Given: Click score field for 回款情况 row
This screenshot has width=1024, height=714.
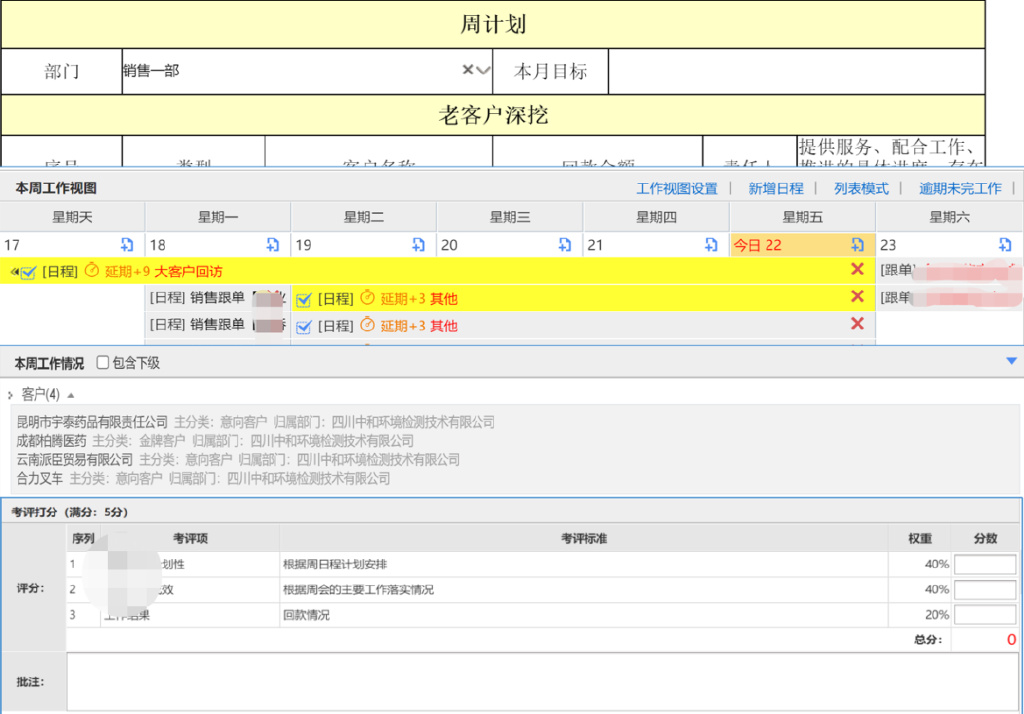Looking at the screenshot, I should [984, 615].
